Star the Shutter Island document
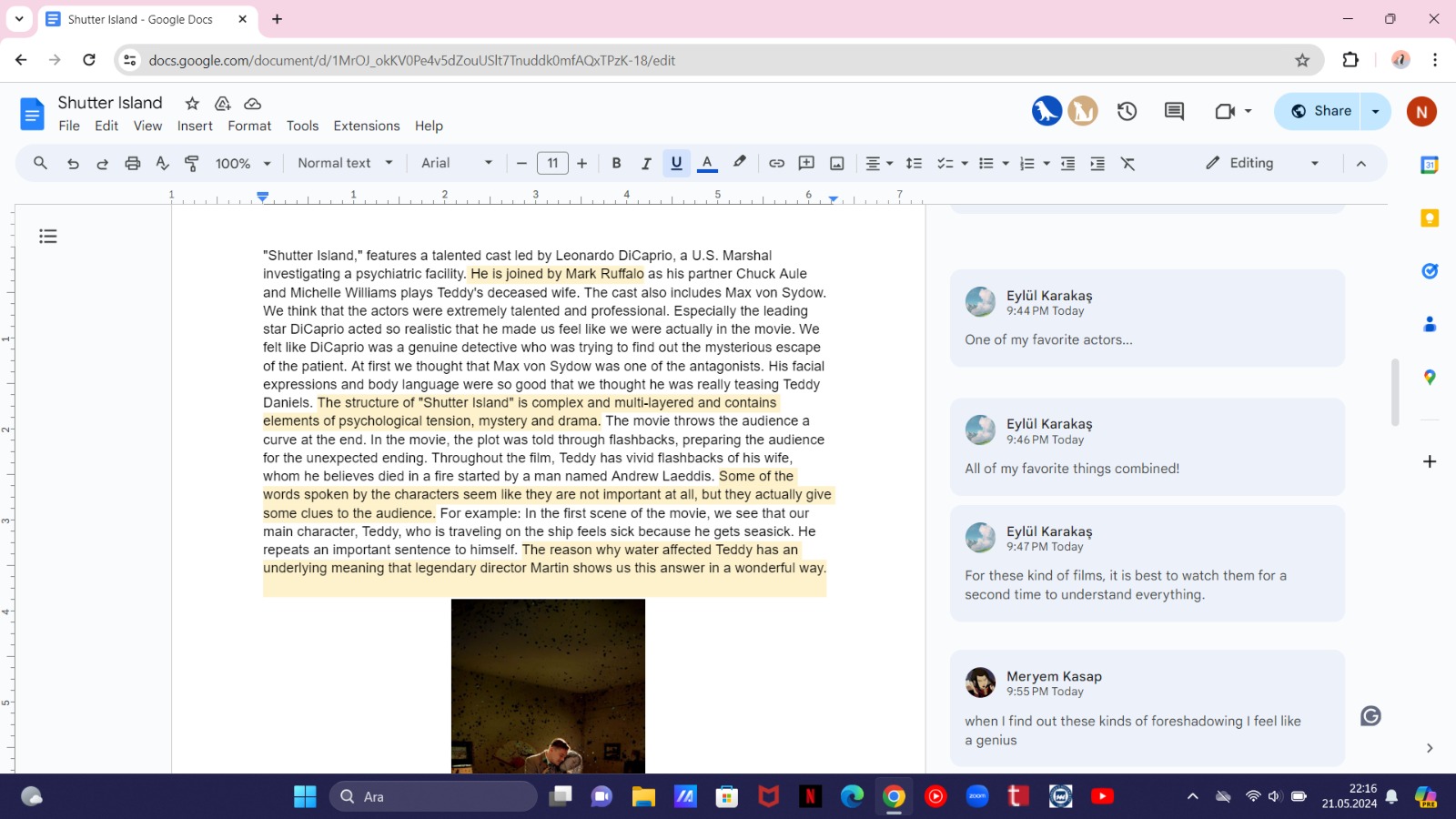 tap(192, 104)
